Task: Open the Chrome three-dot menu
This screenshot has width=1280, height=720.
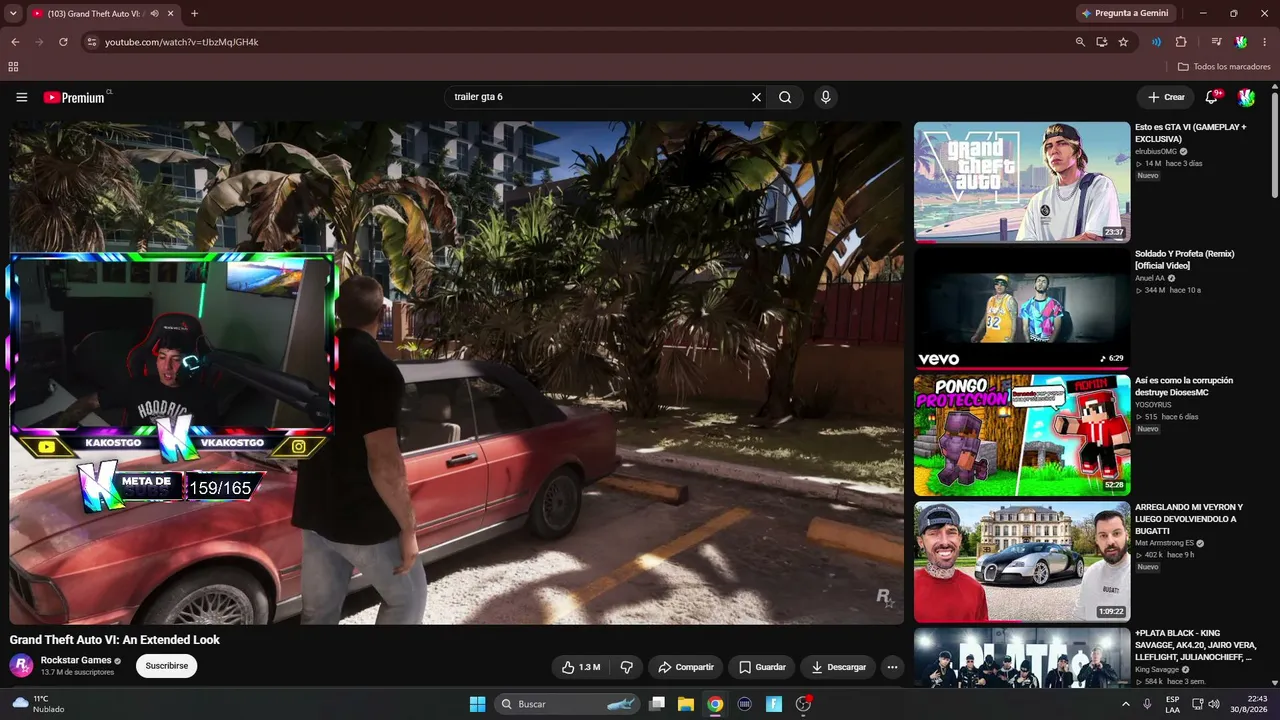Action: click(x=1265, y=42)
